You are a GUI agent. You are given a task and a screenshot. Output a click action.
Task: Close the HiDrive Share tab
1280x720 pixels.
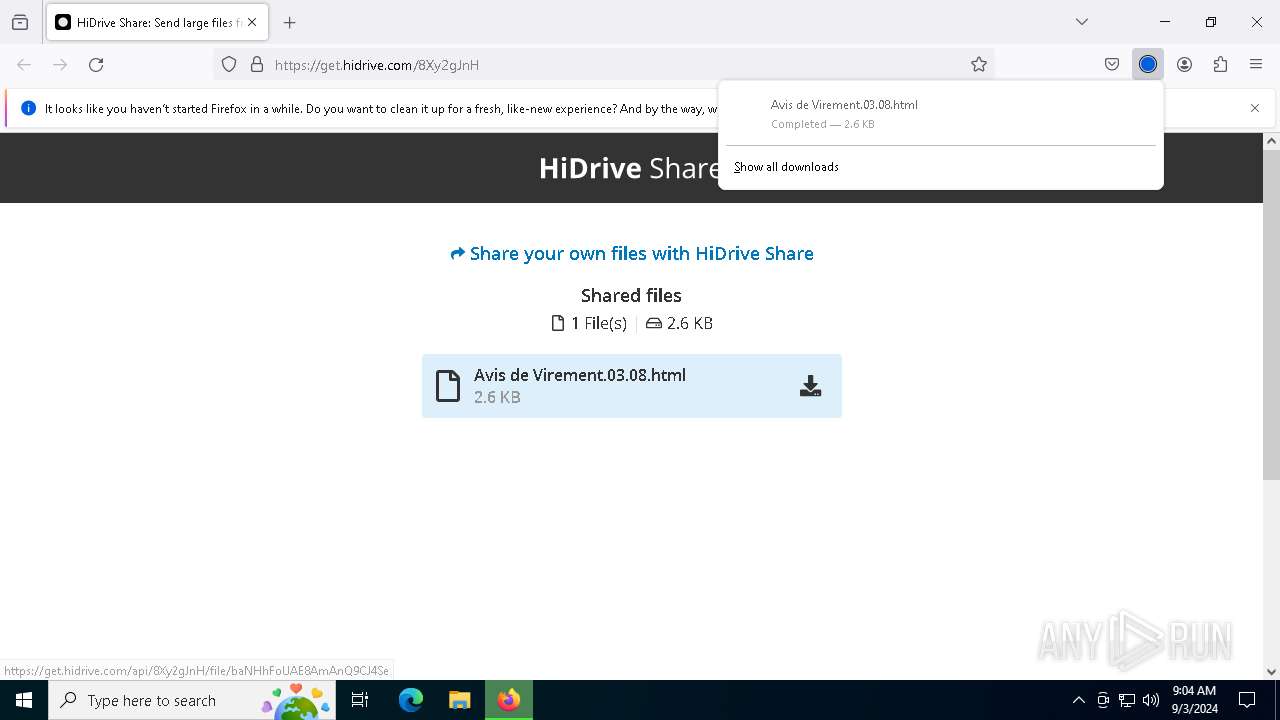pyautogui.click(x=252, y=22)
